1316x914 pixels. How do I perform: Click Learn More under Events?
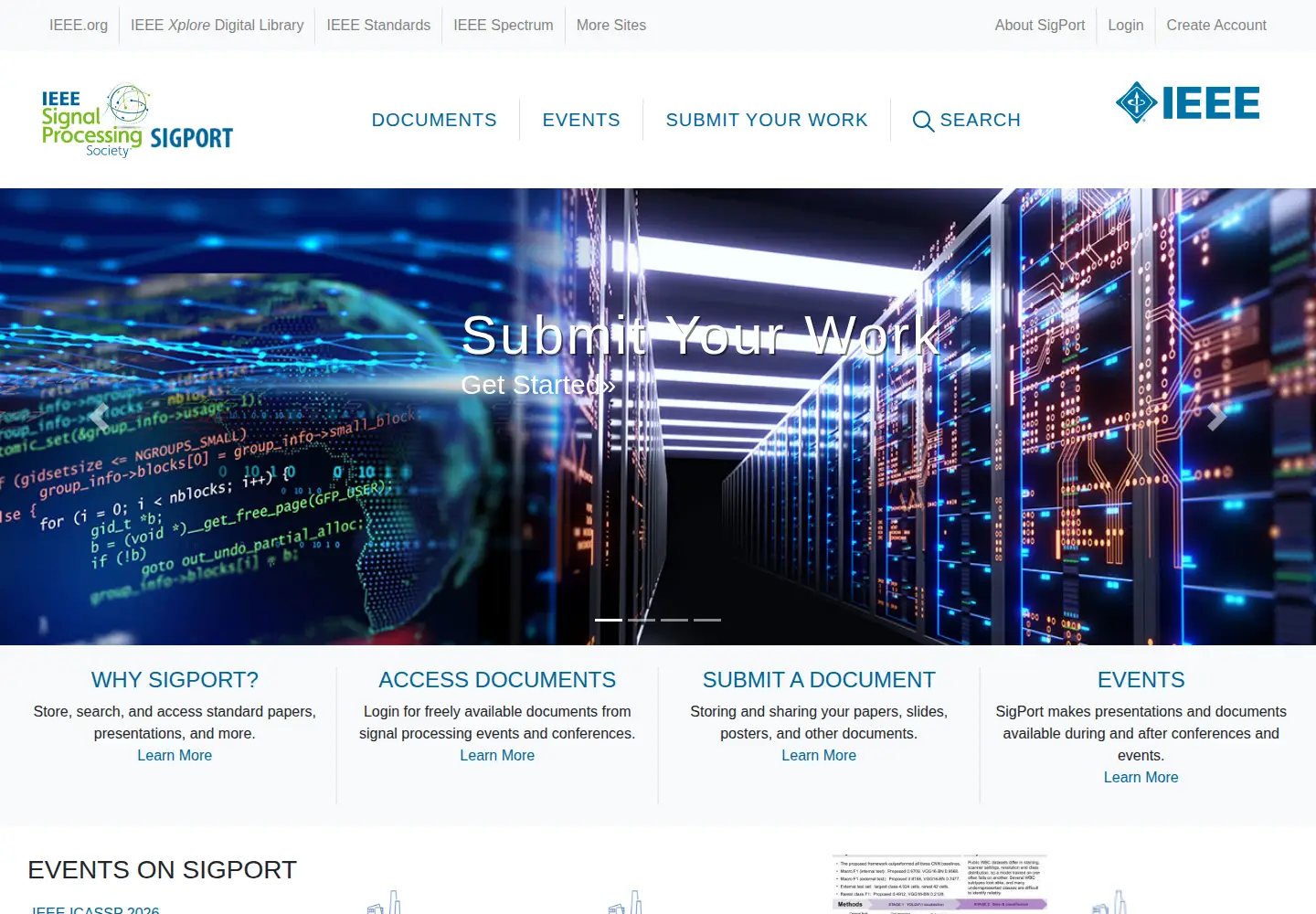[1141, 777]
